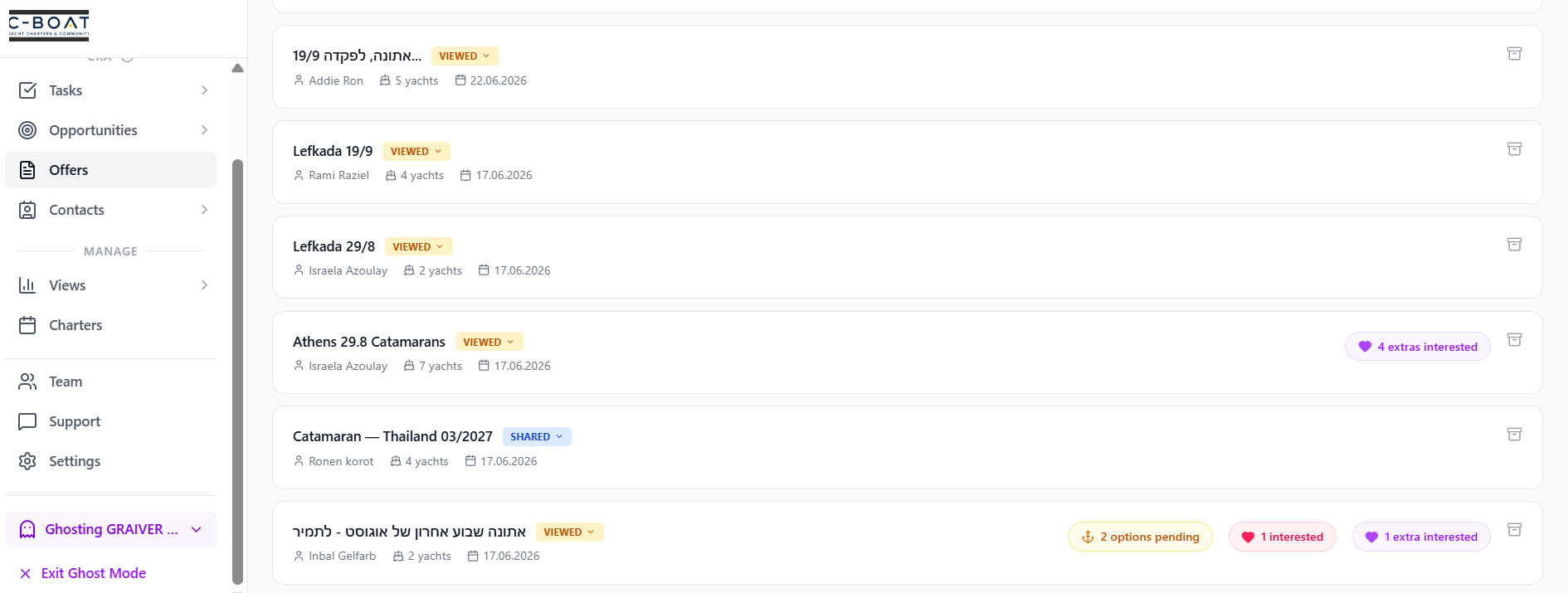Expand the Tasks submenu chevron
Screen dimensions: 1568x593
[x=204, y=90]
